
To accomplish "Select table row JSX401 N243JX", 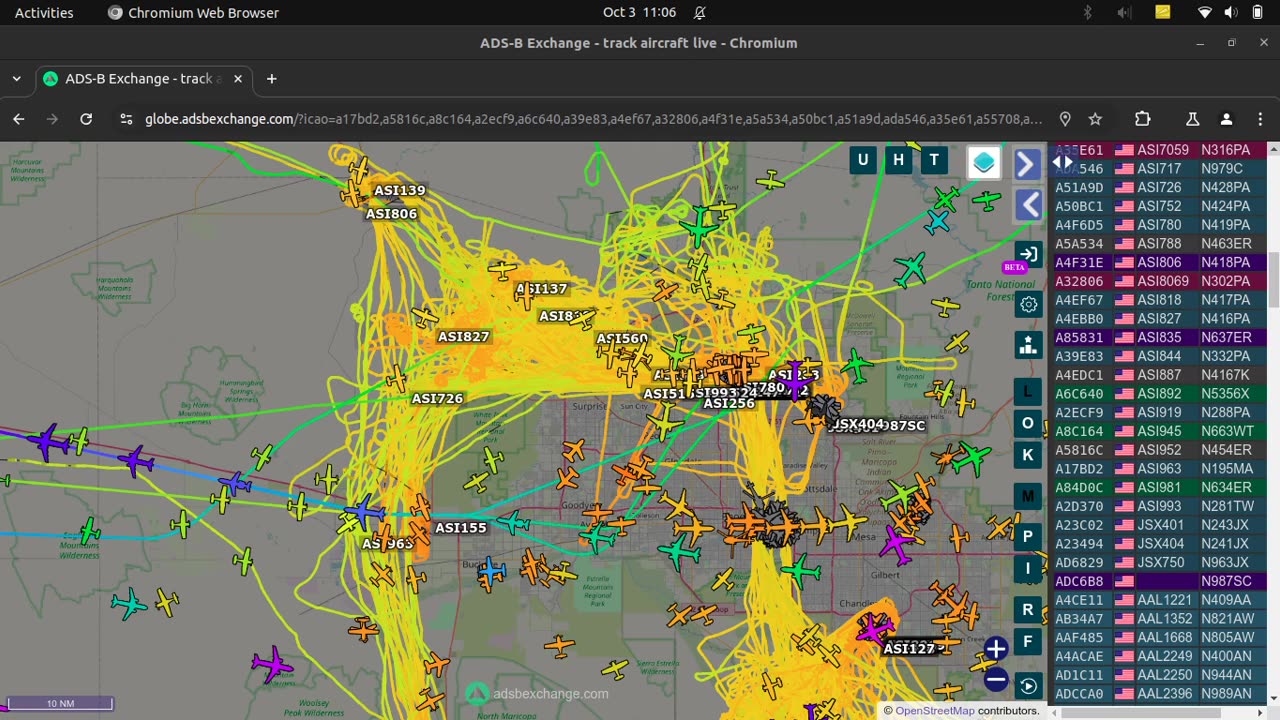I will (x=1160, y=525).
